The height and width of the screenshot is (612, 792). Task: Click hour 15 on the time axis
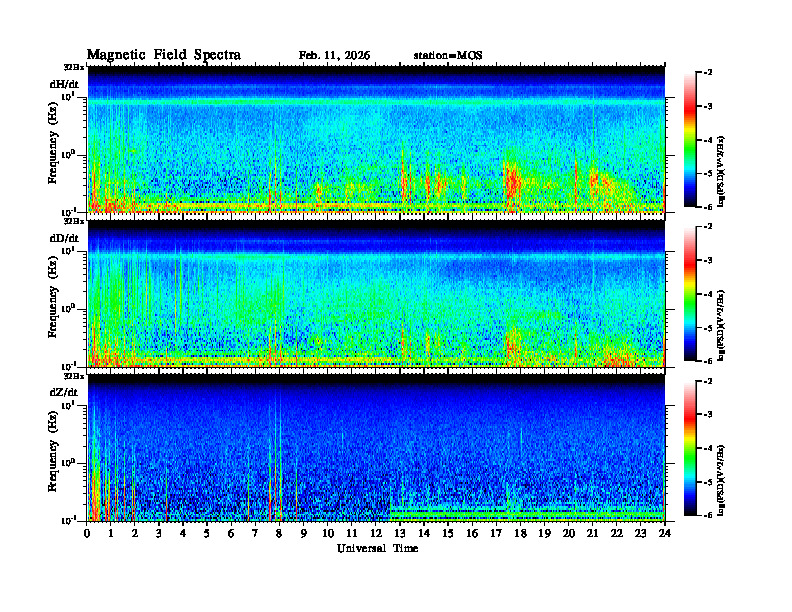click(448, 533)
